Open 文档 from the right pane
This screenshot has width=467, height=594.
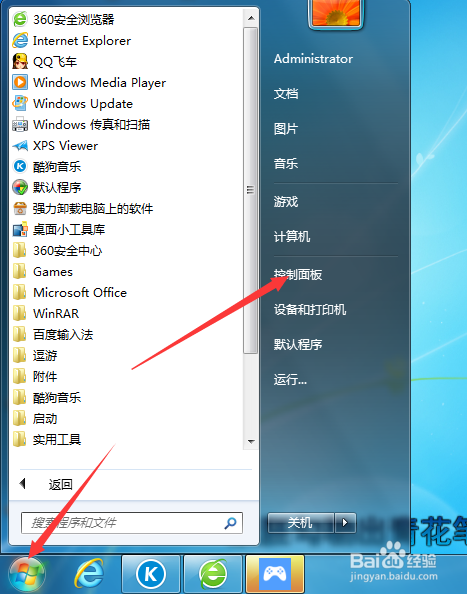pos(286,94)
